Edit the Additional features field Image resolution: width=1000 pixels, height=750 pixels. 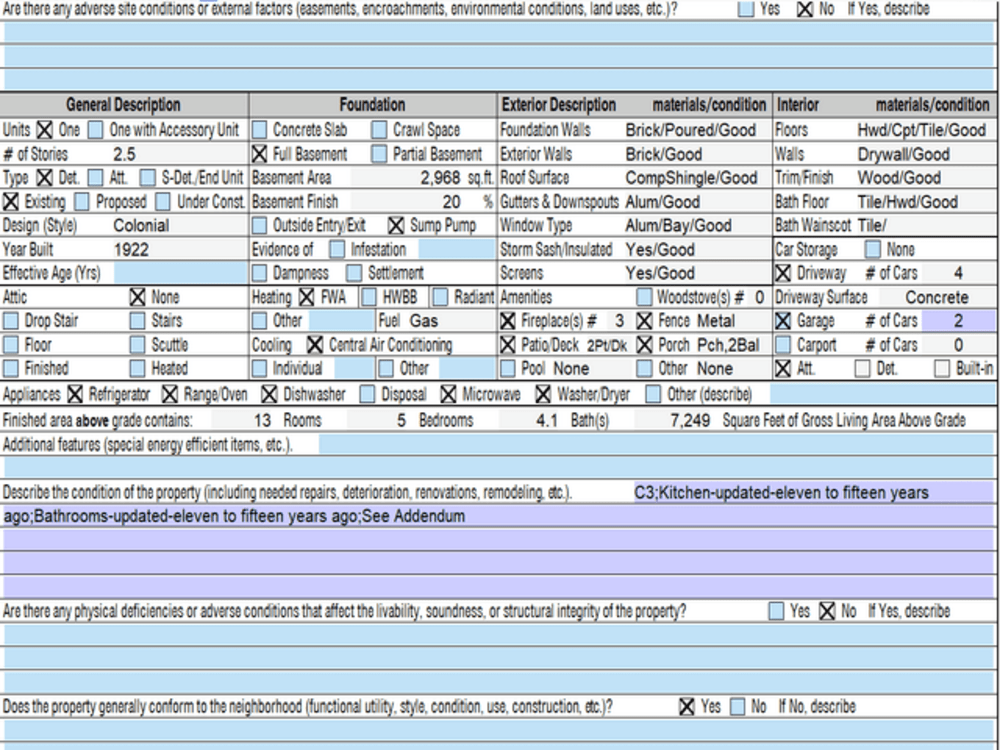click(x=656, y=445)
